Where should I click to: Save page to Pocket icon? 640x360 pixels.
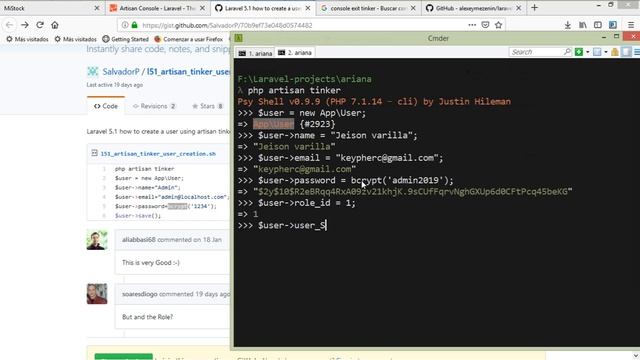pyautogui.click(x=485, y=25)
